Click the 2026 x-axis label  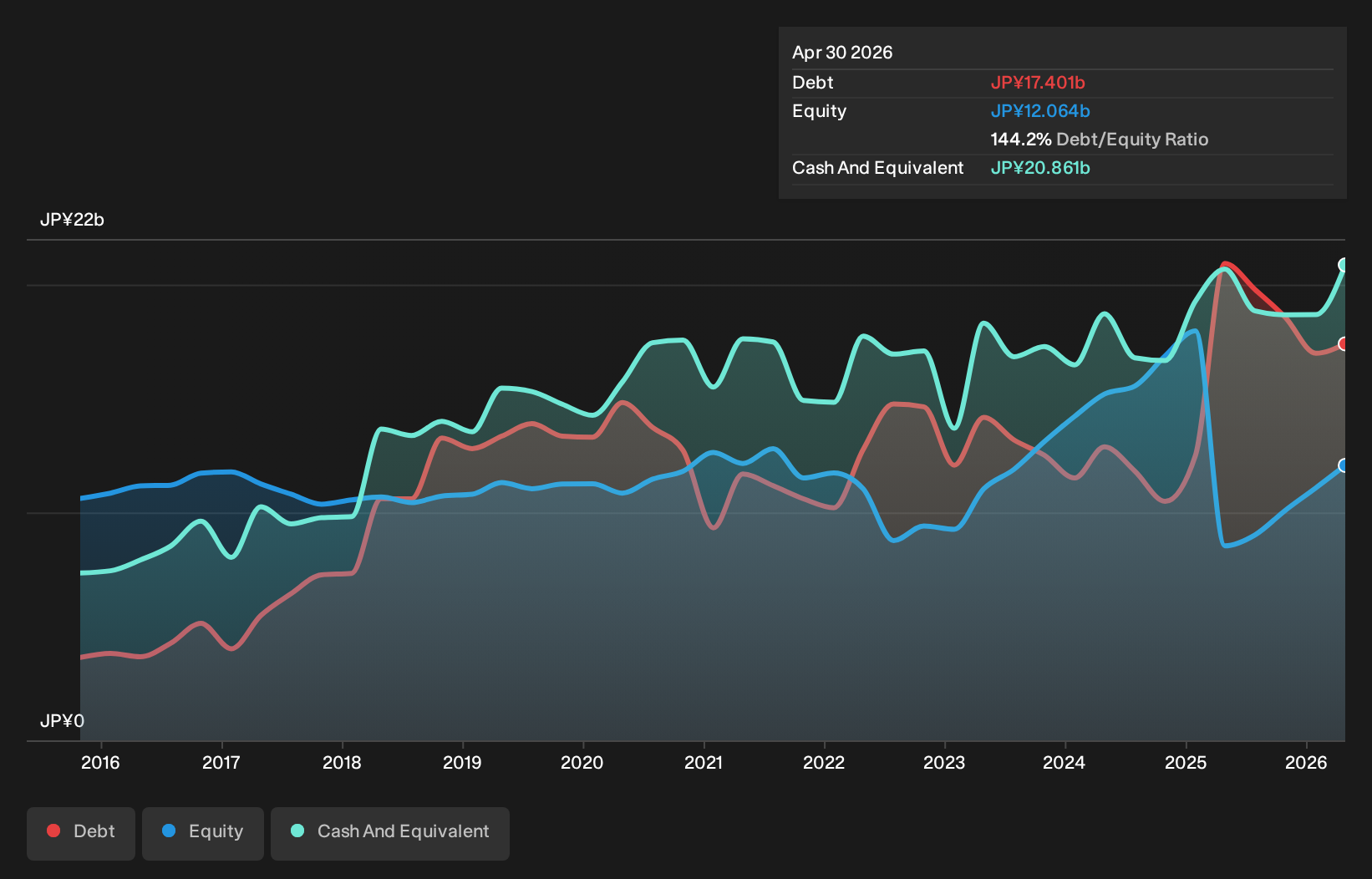coord(1306,762)
